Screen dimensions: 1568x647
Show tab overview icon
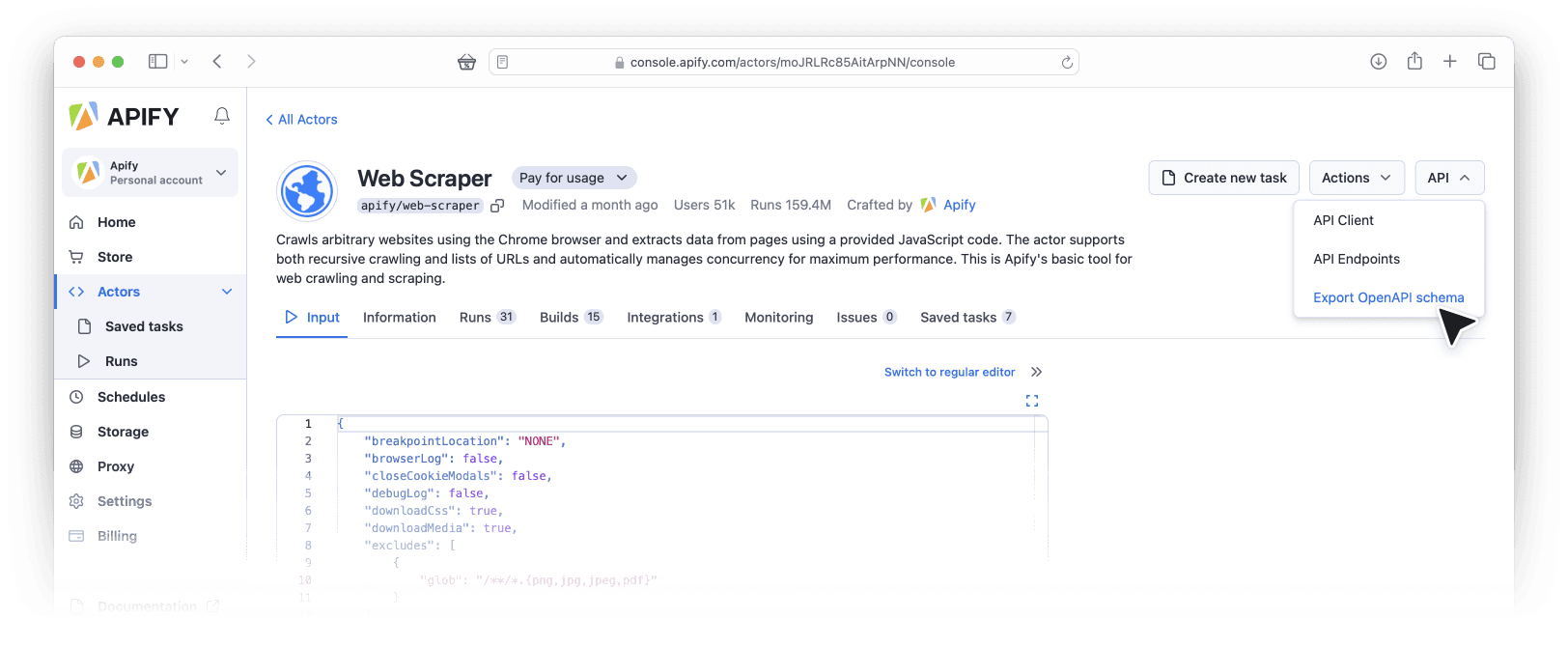1486,61
